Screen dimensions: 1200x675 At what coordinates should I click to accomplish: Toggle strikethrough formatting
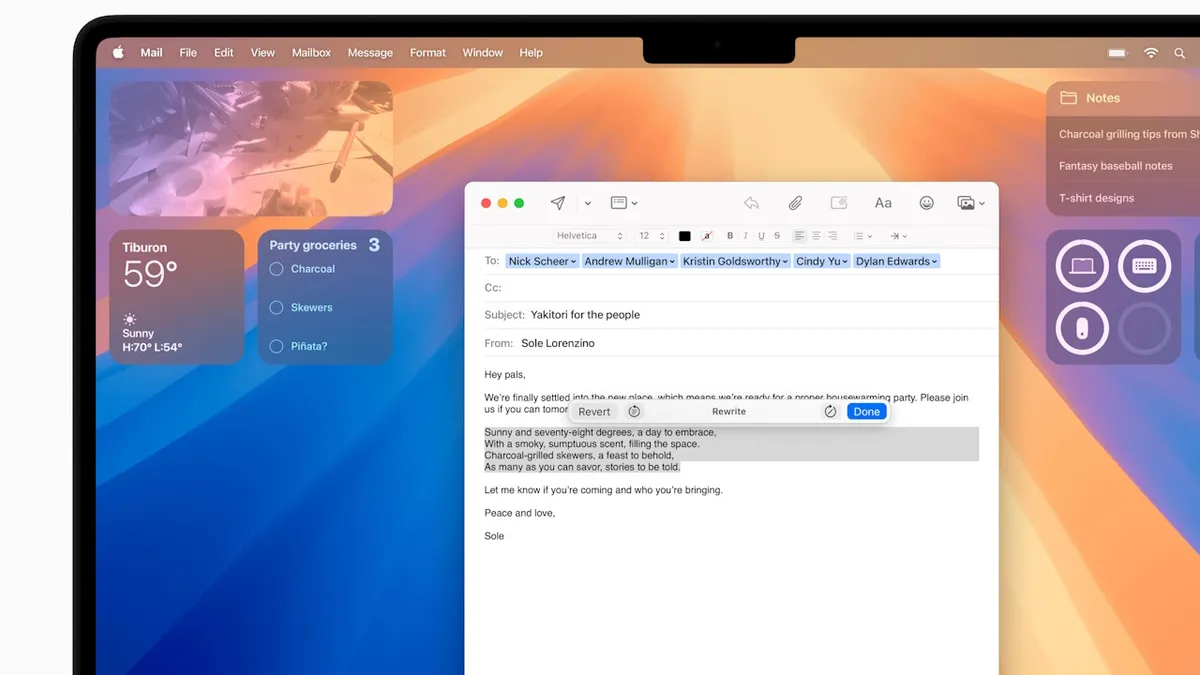(x=778, y=236)
